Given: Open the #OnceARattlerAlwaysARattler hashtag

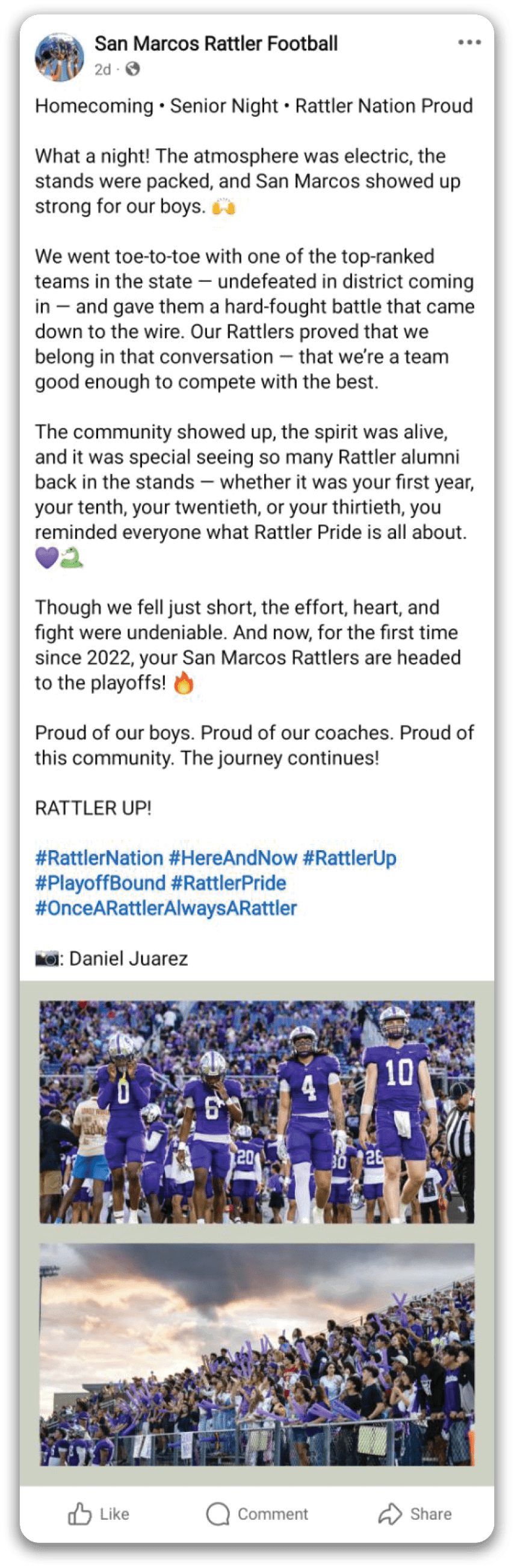Looking at the screenshot, I should 166,907.
